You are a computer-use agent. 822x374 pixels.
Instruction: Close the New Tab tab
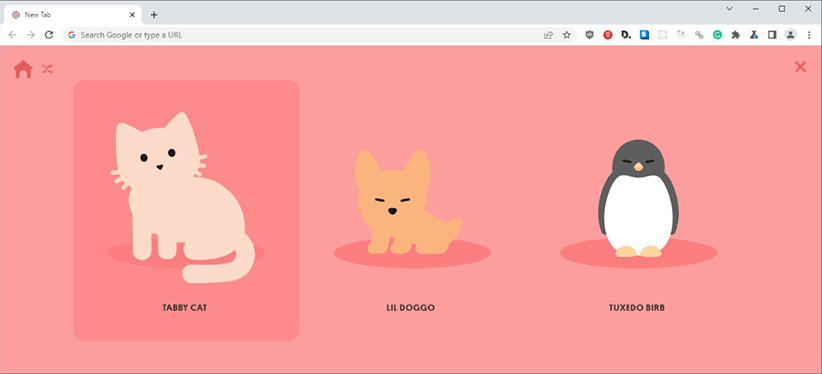[132, 15]
